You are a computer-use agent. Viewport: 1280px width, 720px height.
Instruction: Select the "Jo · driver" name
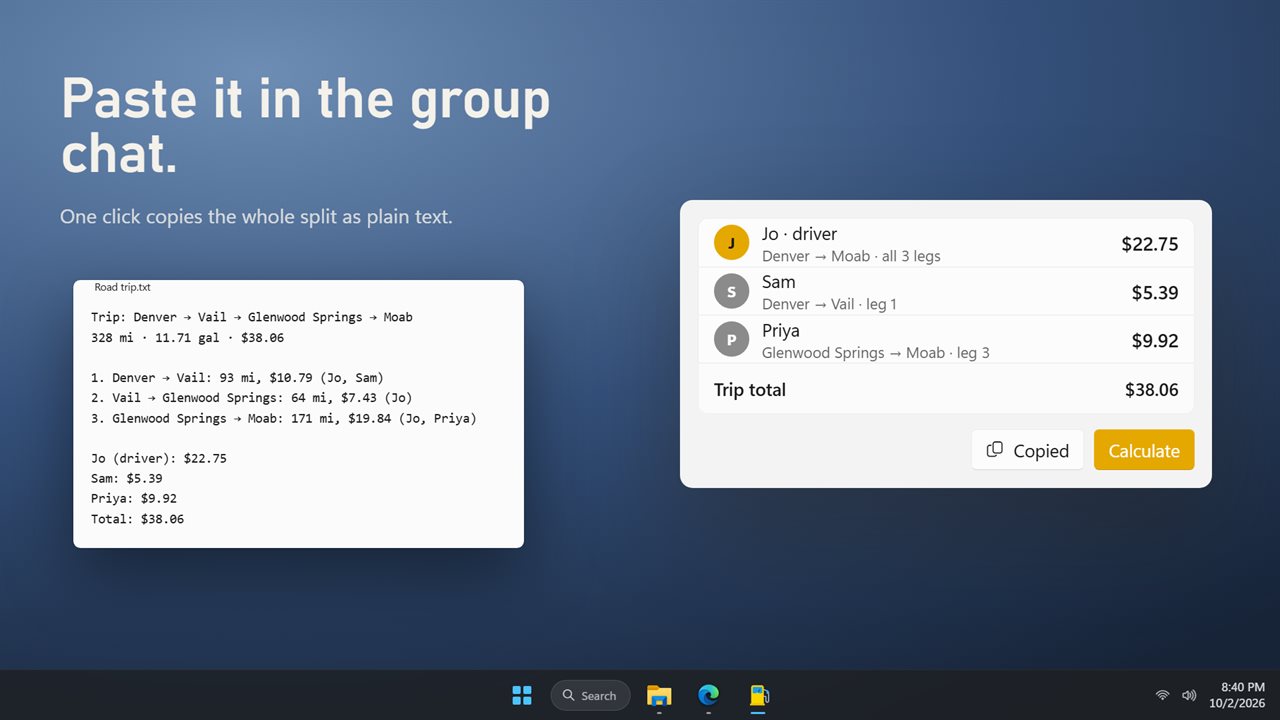point(799,234)
